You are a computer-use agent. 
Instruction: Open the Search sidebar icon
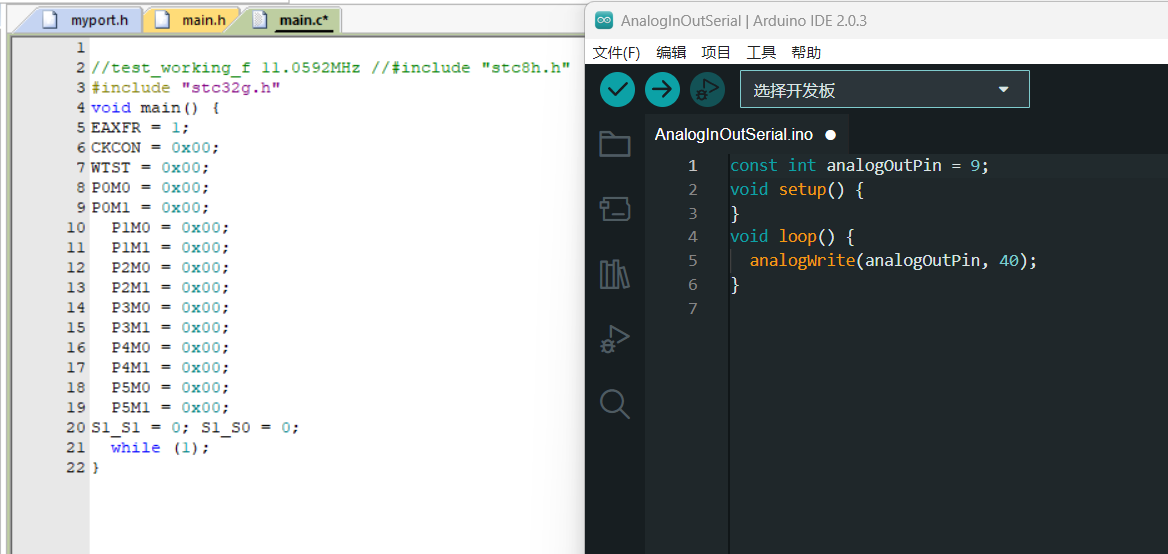(x=614, y=404)
